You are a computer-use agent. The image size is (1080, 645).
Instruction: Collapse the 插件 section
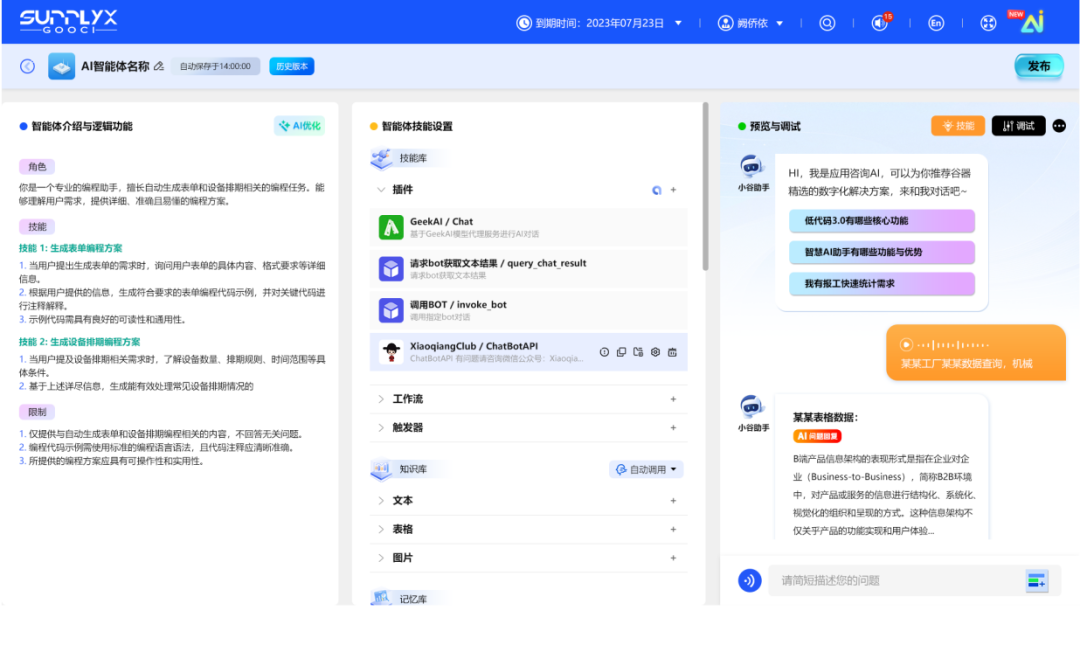(x=381, y=190)
